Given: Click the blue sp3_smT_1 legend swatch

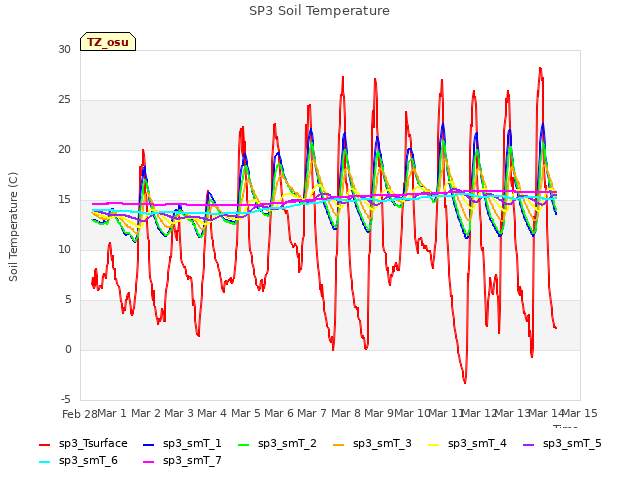Looking at the screenshot, I should point(149,444).
